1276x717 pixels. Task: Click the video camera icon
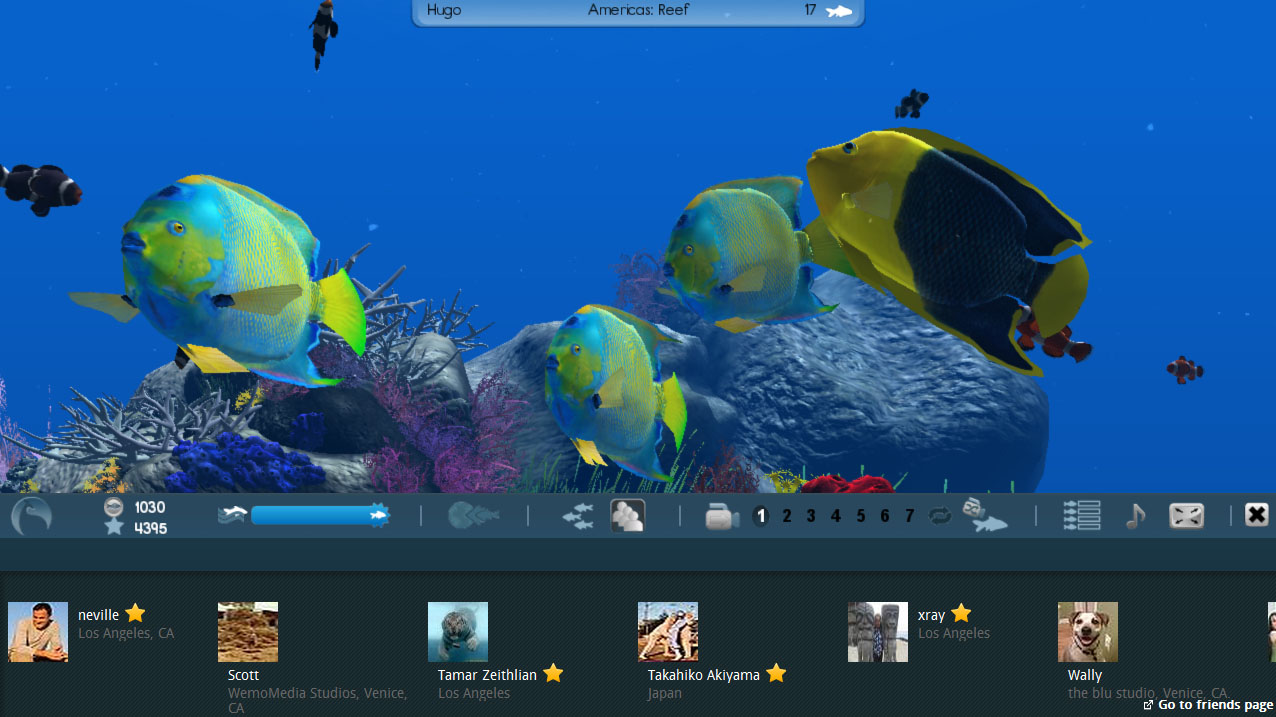pos(721,517)
